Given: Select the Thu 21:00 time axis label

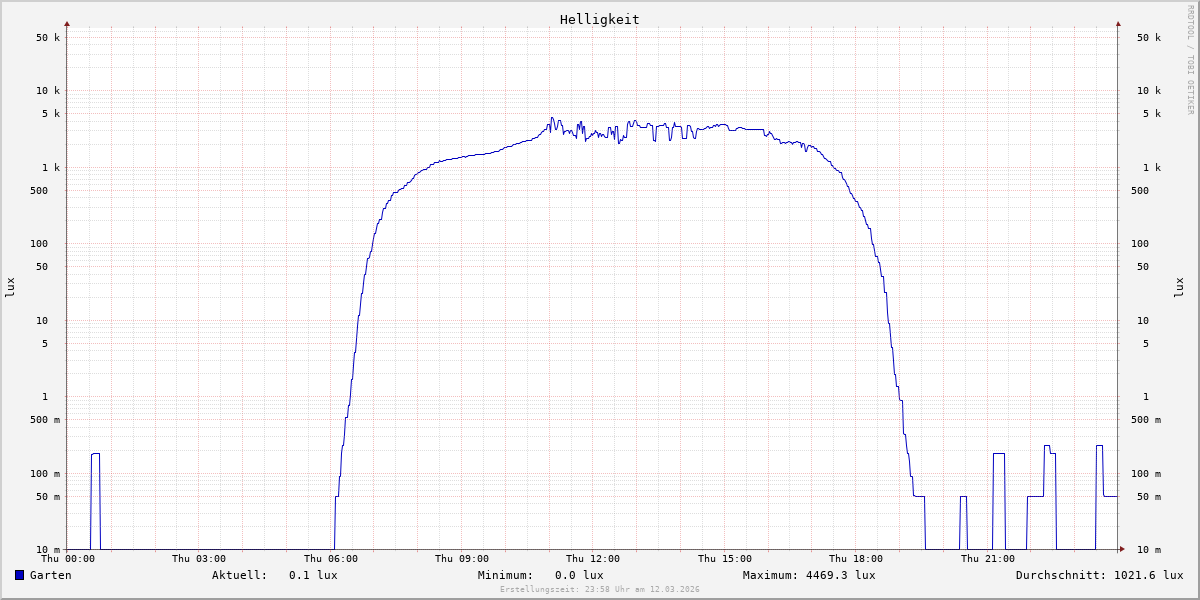Looking at the screenshot, I should pyautogui.click(x=987, y=559).
